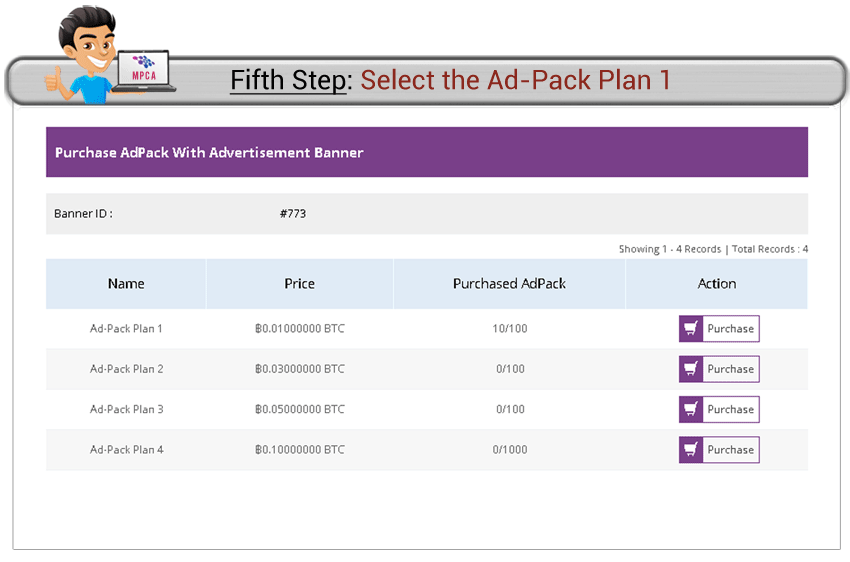Viewport: 850px width, 562px height.
Task: Select the Ad-Pack Plan 2 name cell
Action: (x=126, y=369)
